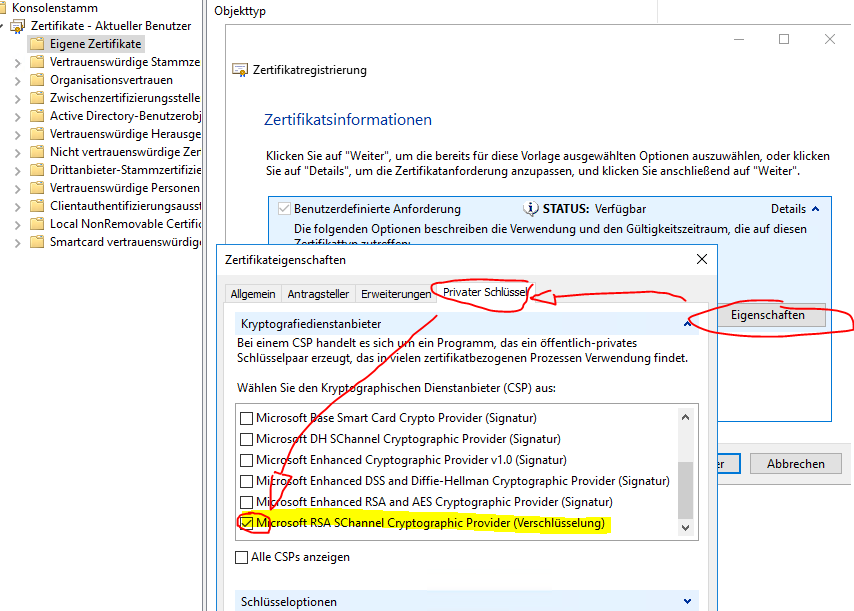
Task: Click the Zwischenzertifizierungsstellen folder icon
Action: point(36,97)
